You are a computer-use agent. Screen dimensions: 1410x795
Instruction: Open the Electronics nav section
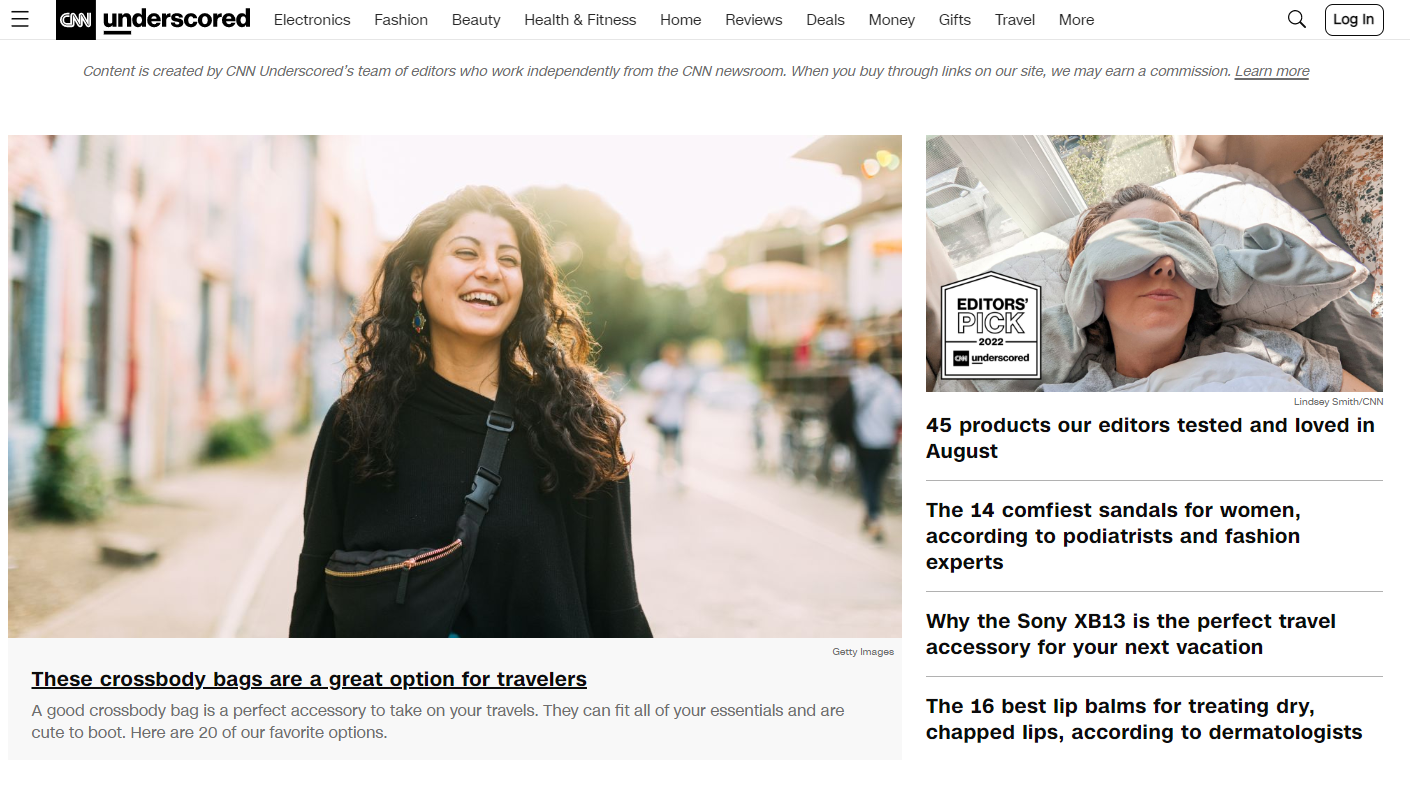pyautogui.click(x=312, y=20)
